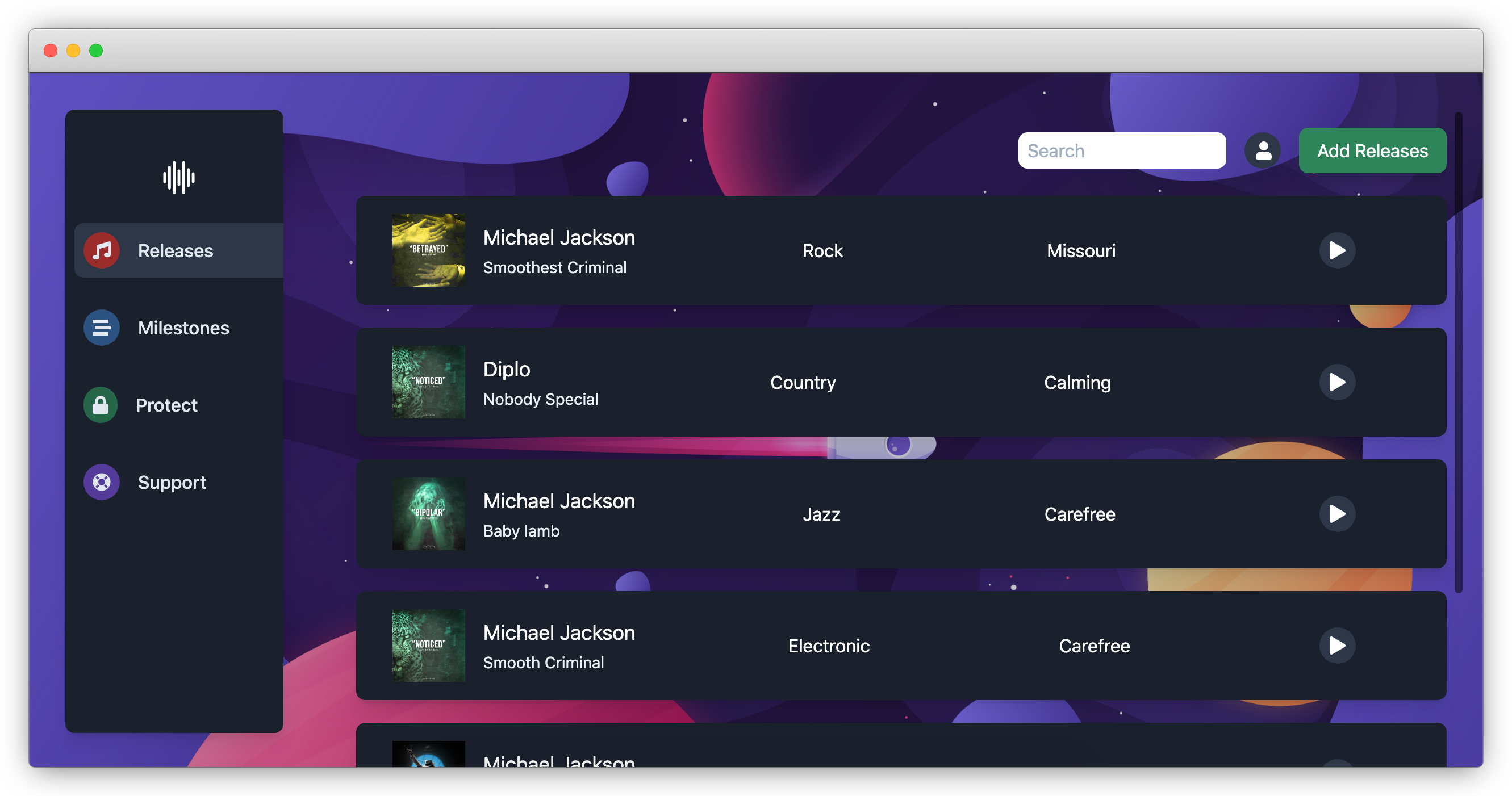Click the Baby lamb song title

click(521, 531)
